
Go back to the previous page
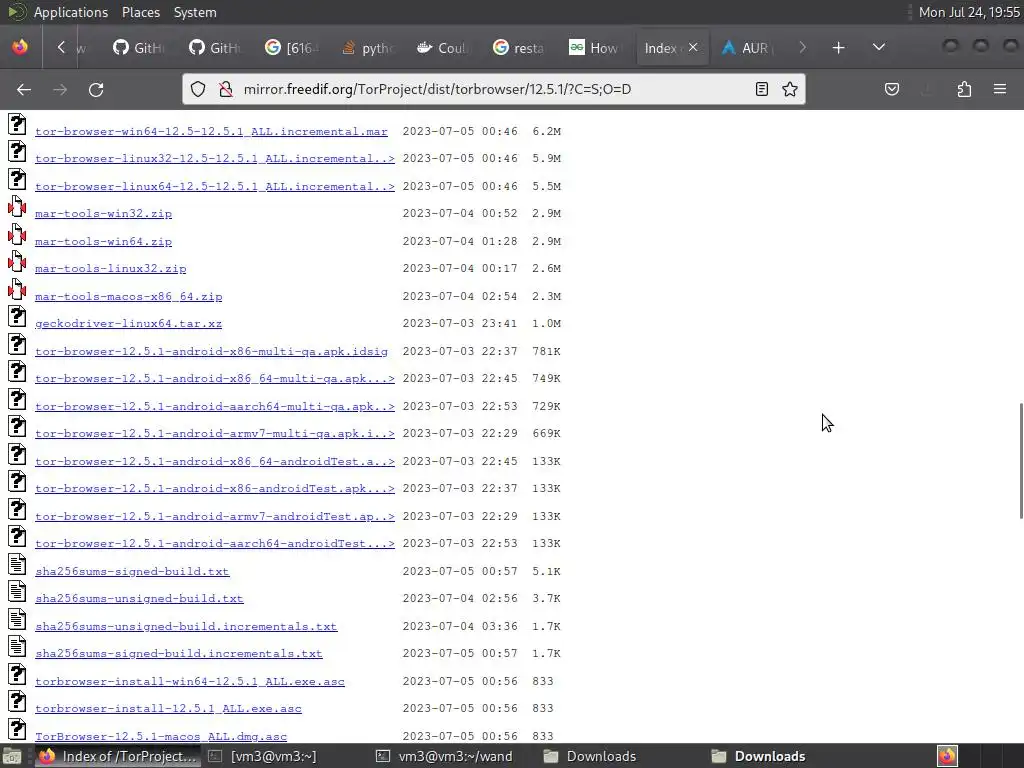click(24, 89)
